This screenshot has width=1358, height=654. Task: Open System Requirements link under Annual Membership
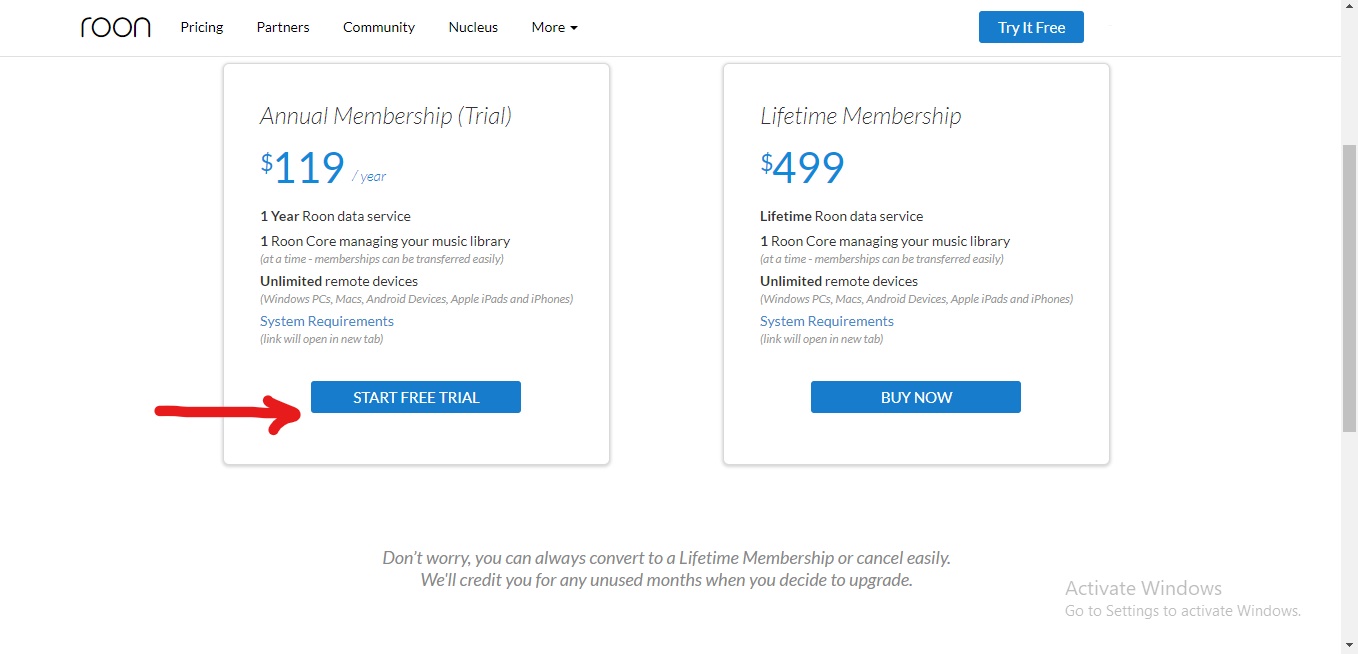(x=327, y=321)
